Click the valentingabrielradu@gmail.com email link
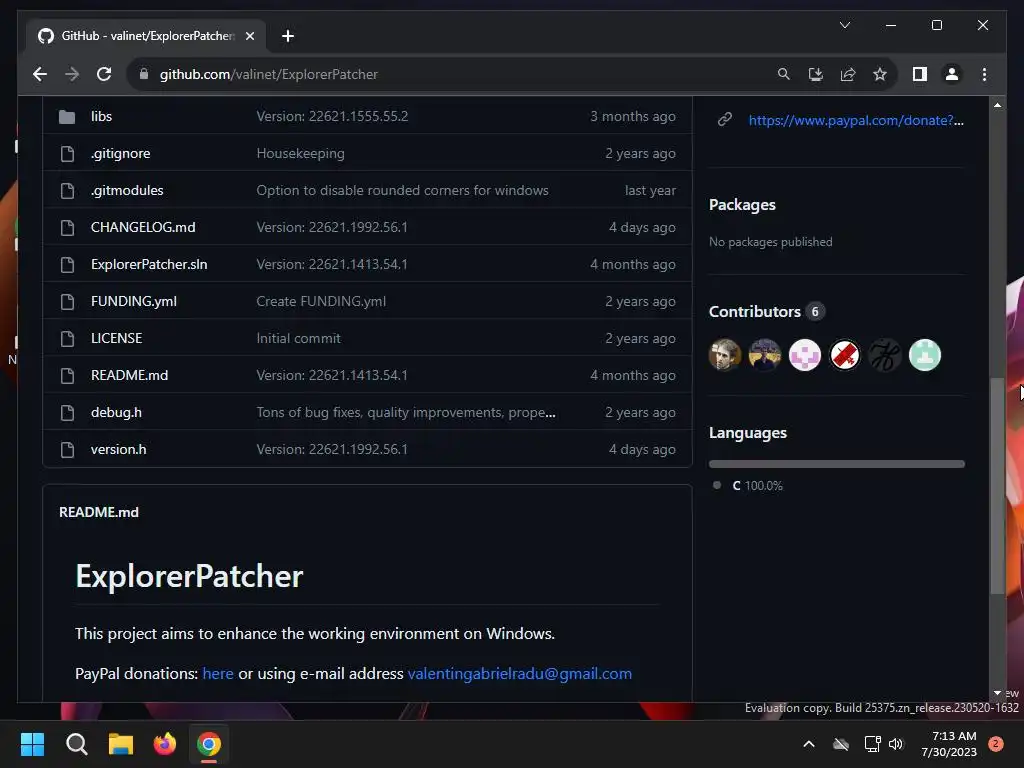The image size is (1024, 768). 519,674
